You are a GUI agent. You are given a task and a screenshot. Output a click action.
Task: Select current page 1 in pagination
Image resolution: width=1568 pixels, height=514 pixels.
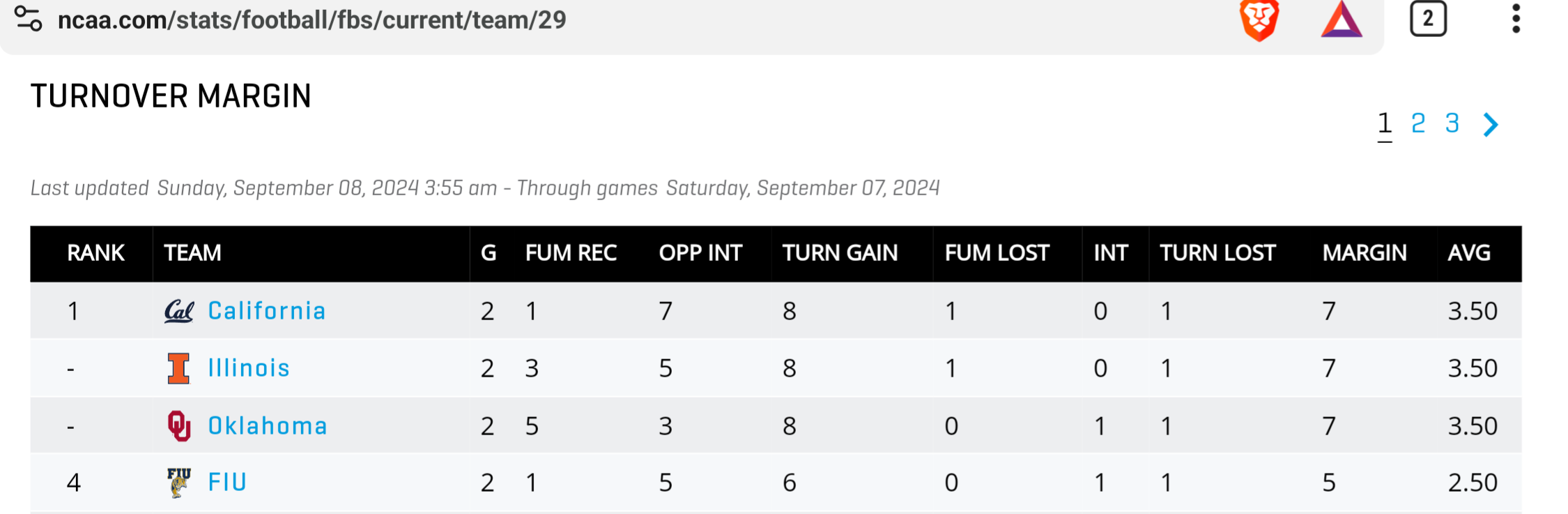[x=1385, y=123]
